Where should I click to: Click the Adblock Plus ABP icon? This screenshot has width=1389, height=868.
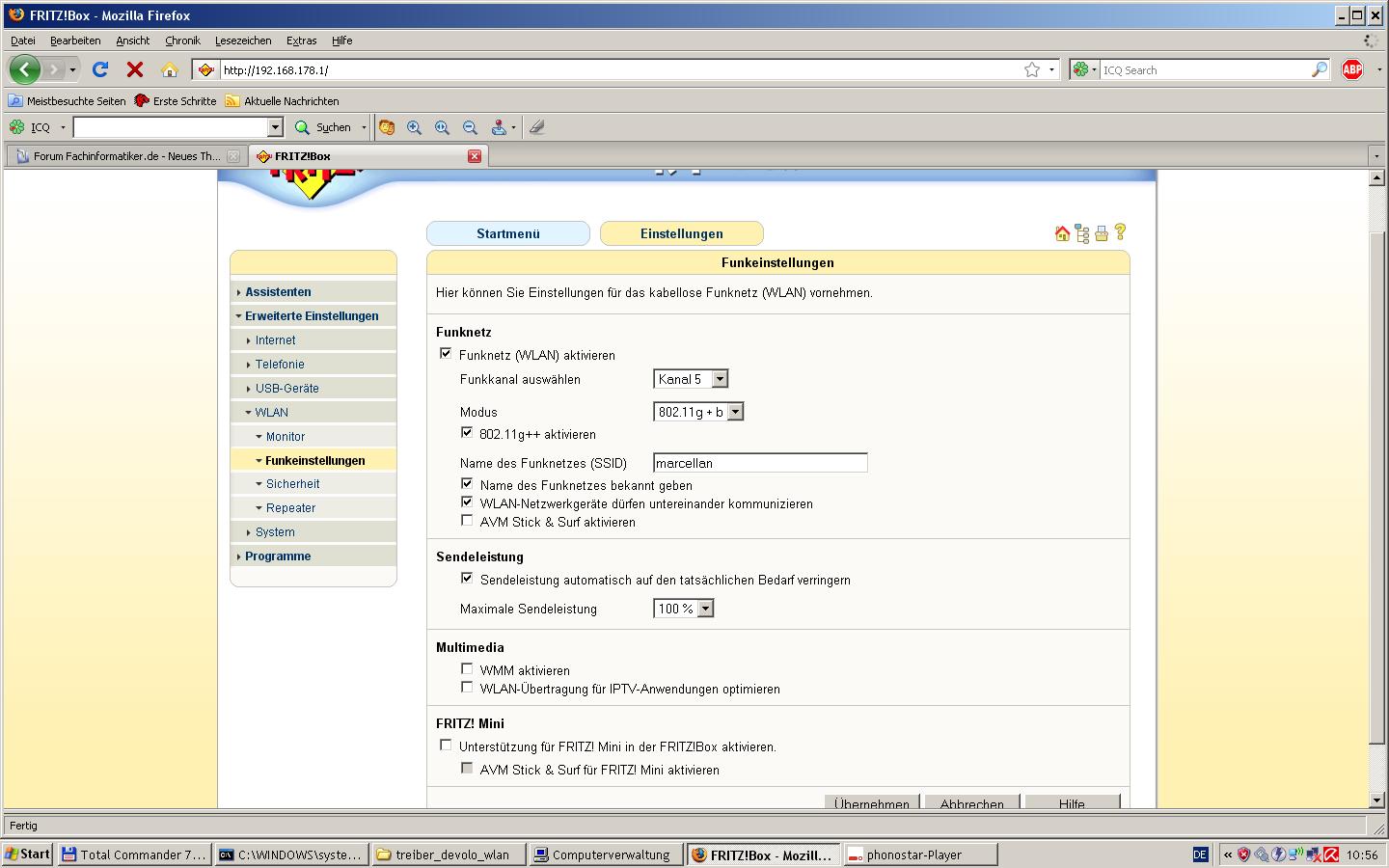click(1352, 69)
